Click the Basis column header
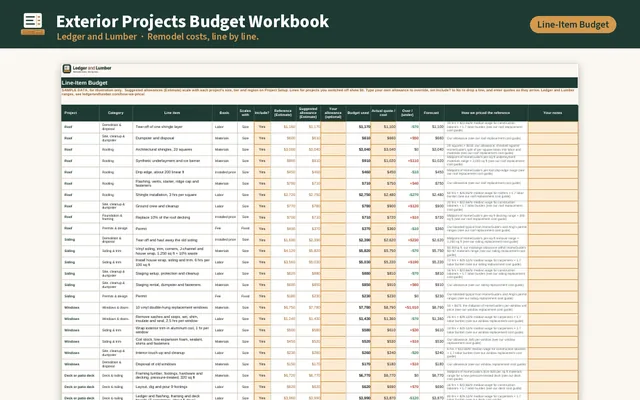Screen dimensions: 640x400 (224, 113)
